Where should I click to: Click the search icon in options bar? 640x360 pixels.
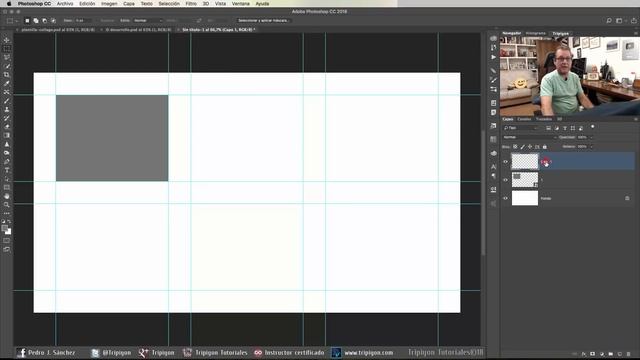(x=609, y=20)
